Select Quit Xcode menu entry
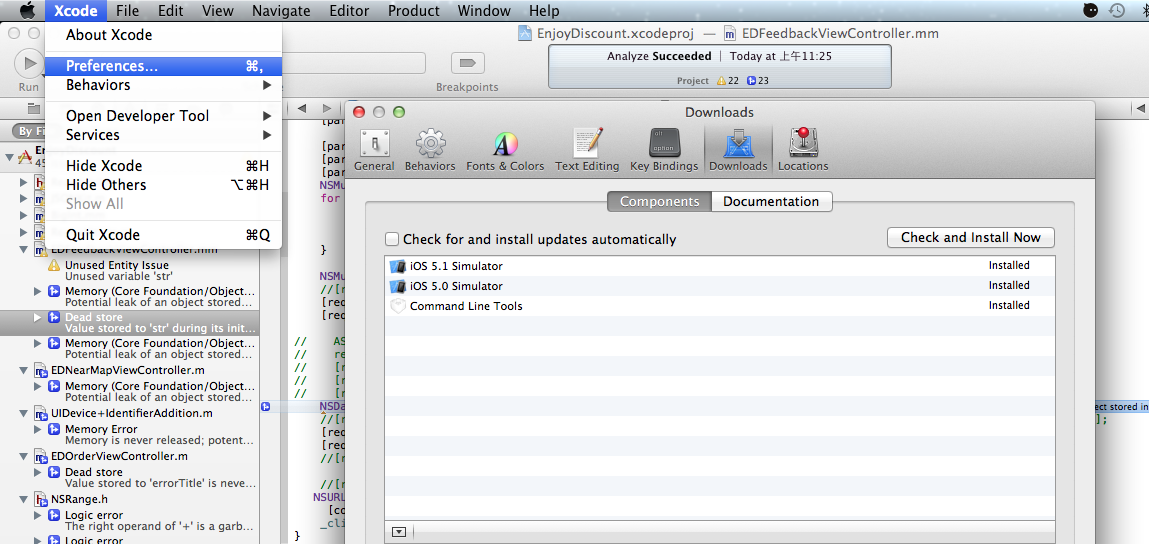This screenshot has width=1149, height=544. click(x=102, y=234)
